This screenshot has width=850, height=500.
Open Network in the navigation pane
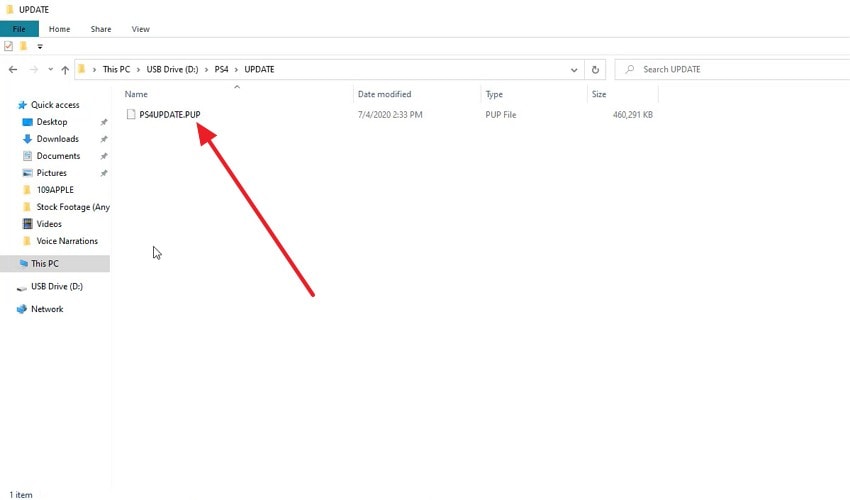[x=47, y=309]
